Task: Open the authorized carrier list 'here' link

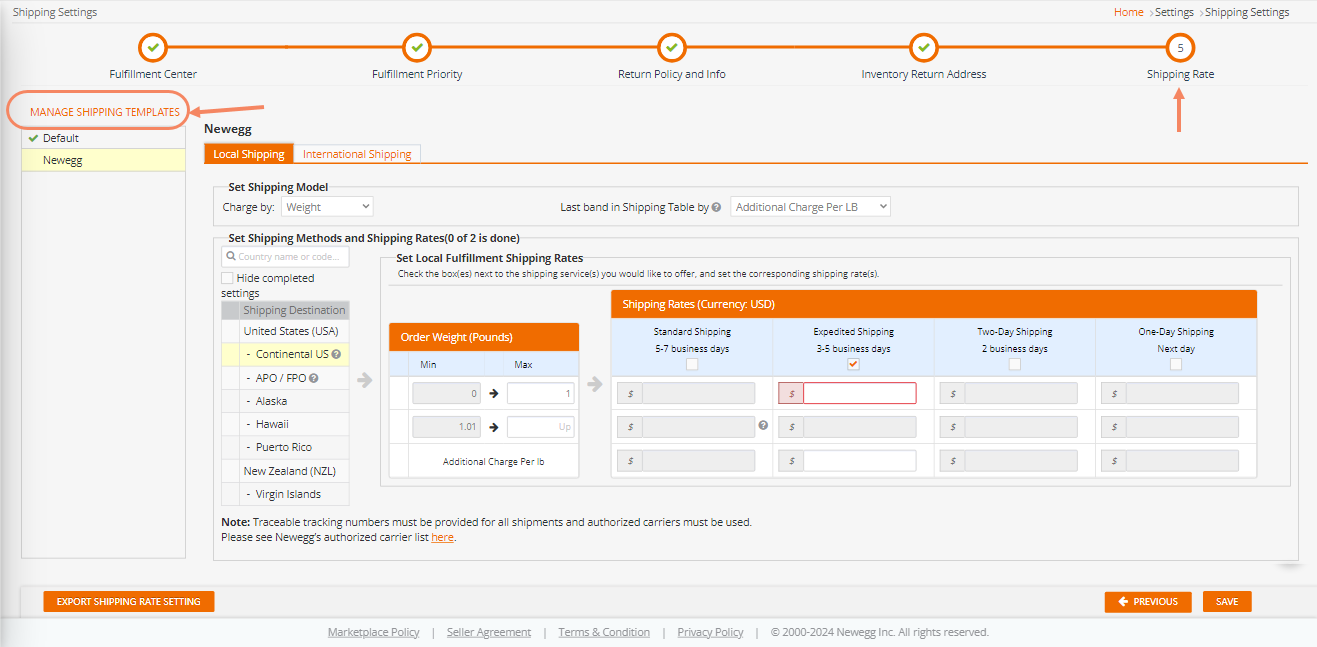Action: point(443,537)
